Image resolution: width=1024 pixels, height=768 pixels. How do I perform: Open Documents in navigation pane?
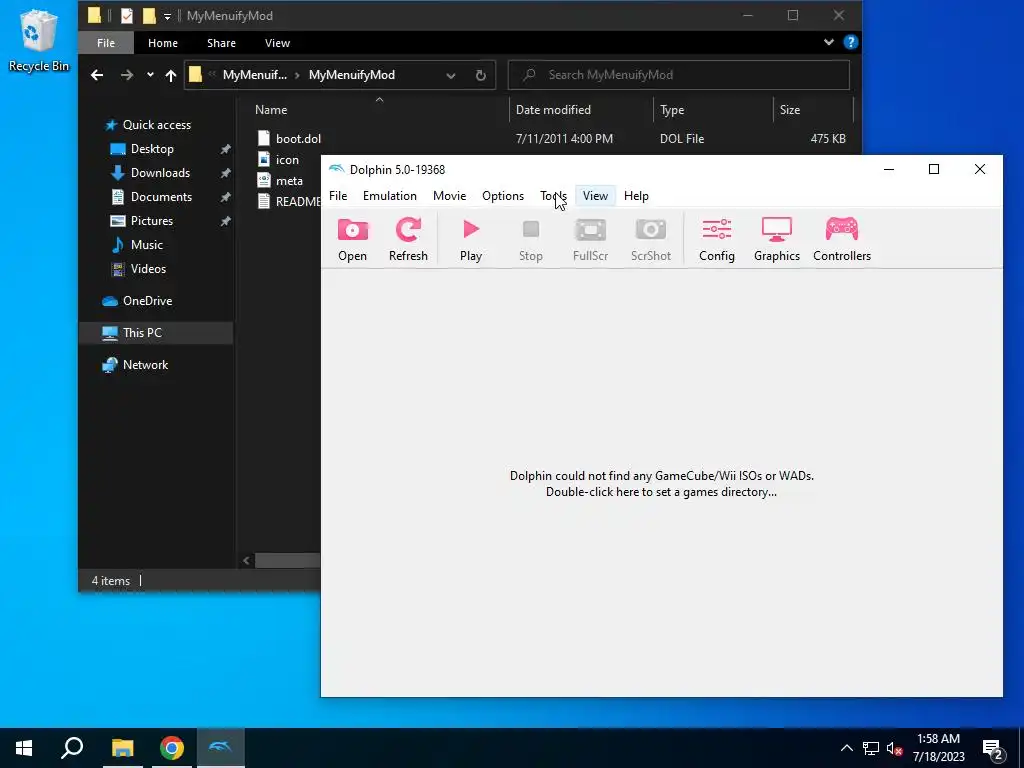click(161, 197)
